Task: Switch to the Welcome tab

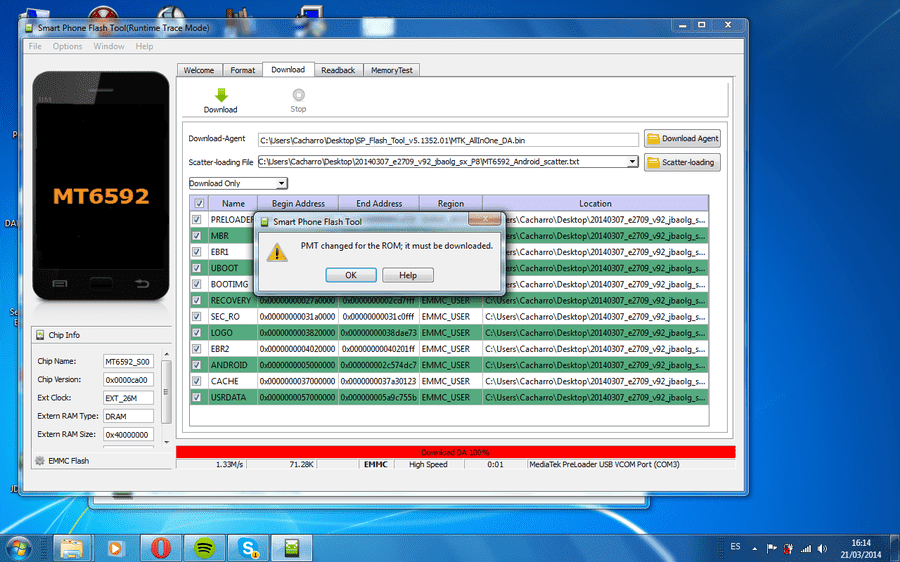Action: (x=199, y=70)
